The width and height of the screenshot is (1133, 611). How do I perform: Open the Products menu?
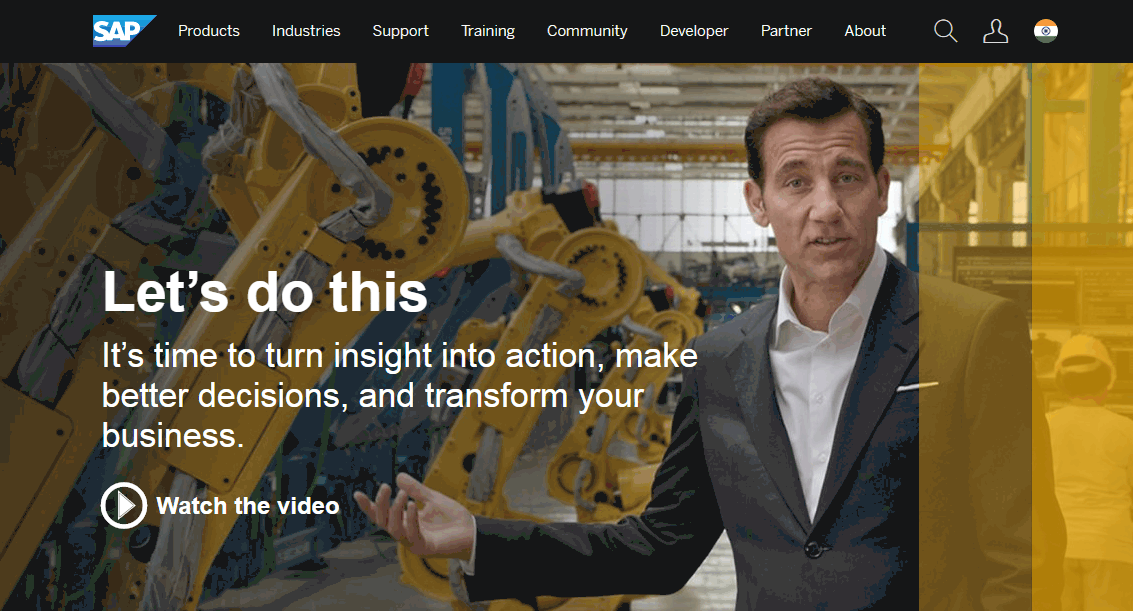[x=209, y=31]
